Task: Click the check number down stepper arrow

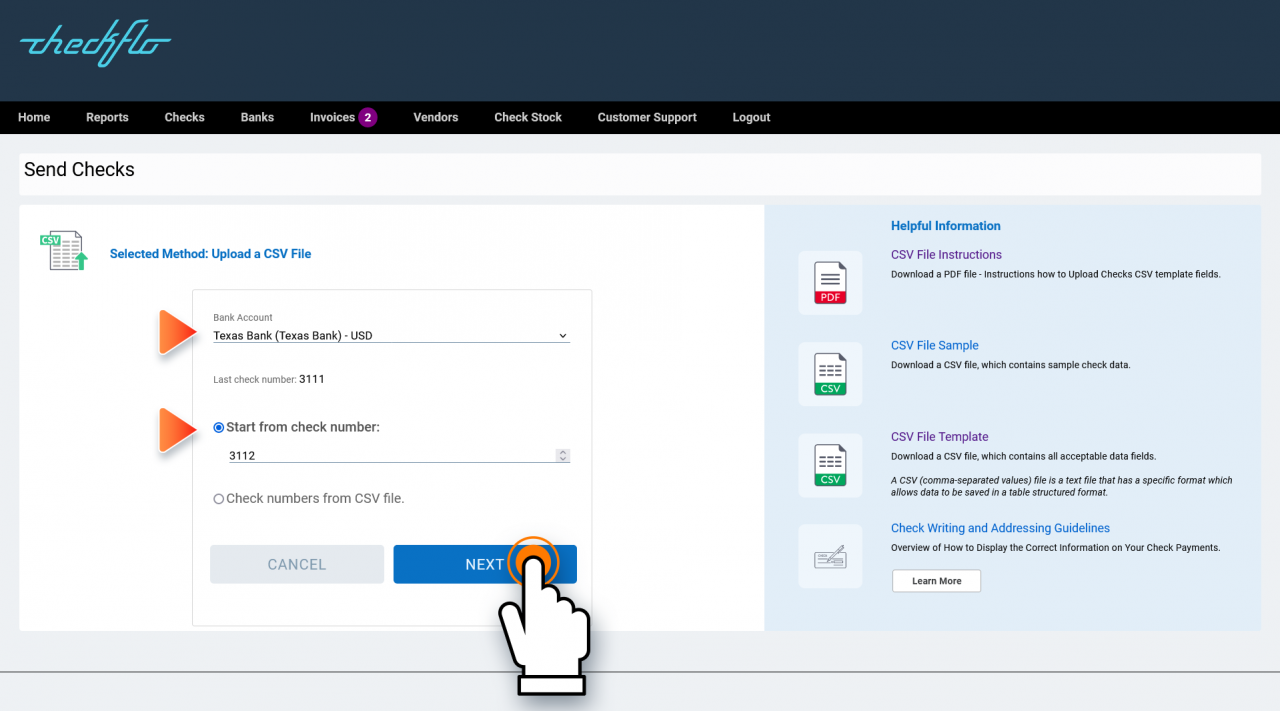Action: 562,458
